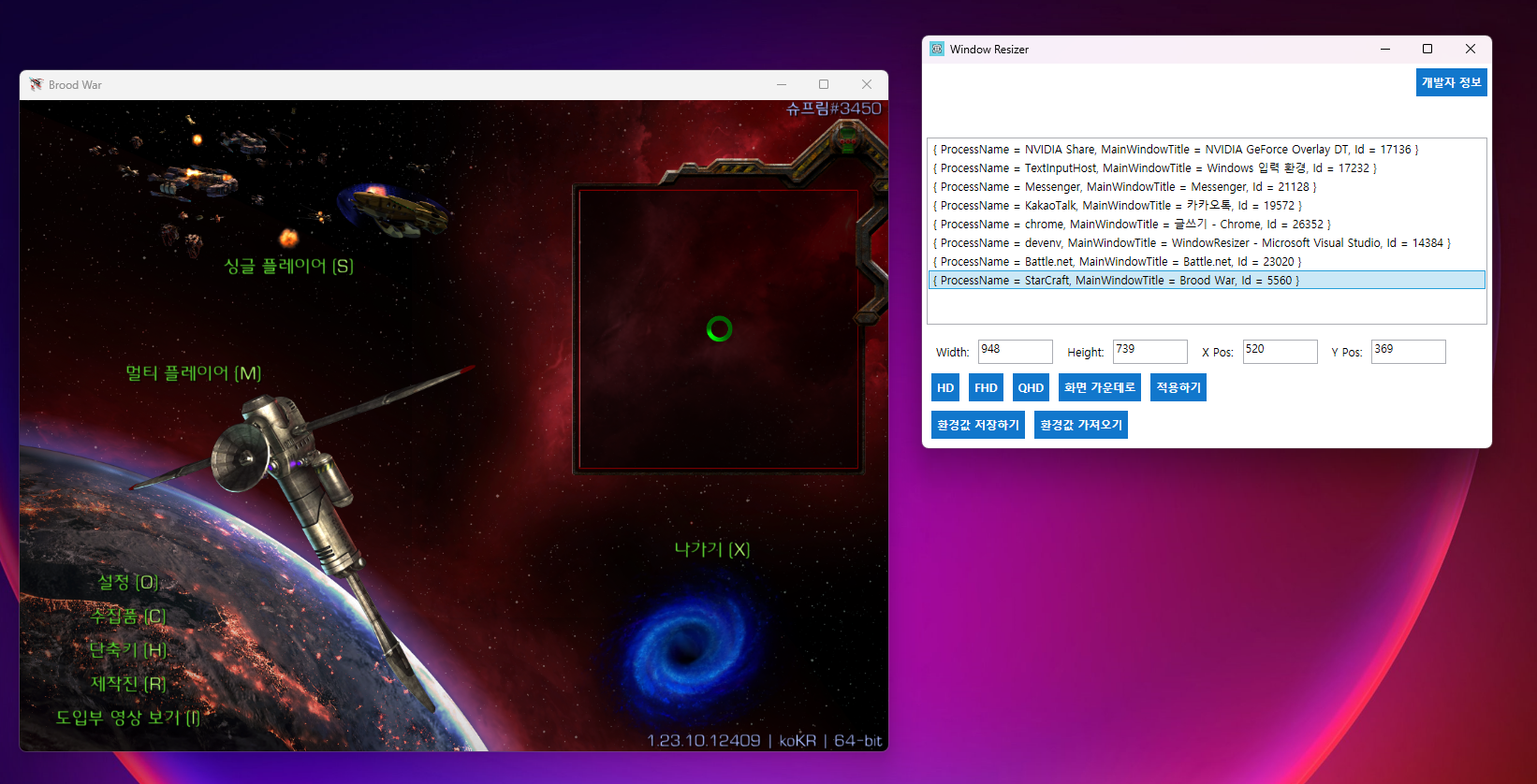Click the Window Resizer app icon
Image resolution: width=1537 pixels, height=784 pixels.
point(937,49)
